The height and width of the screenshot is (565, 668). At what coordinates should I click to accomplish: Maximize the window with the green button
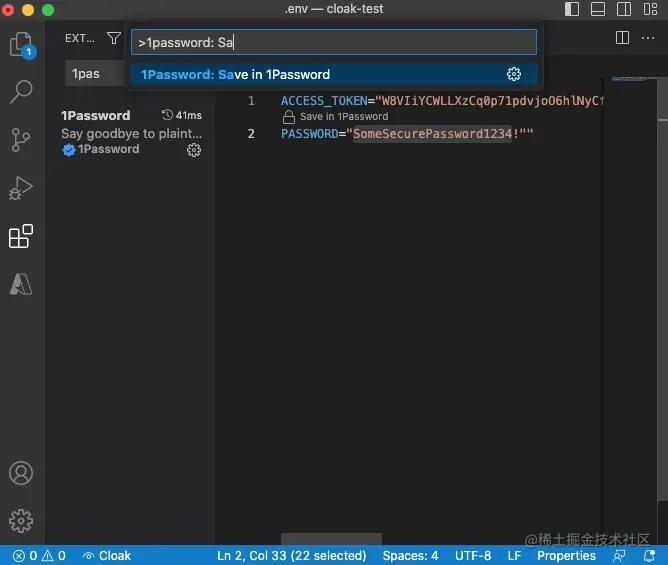[48, 9]
